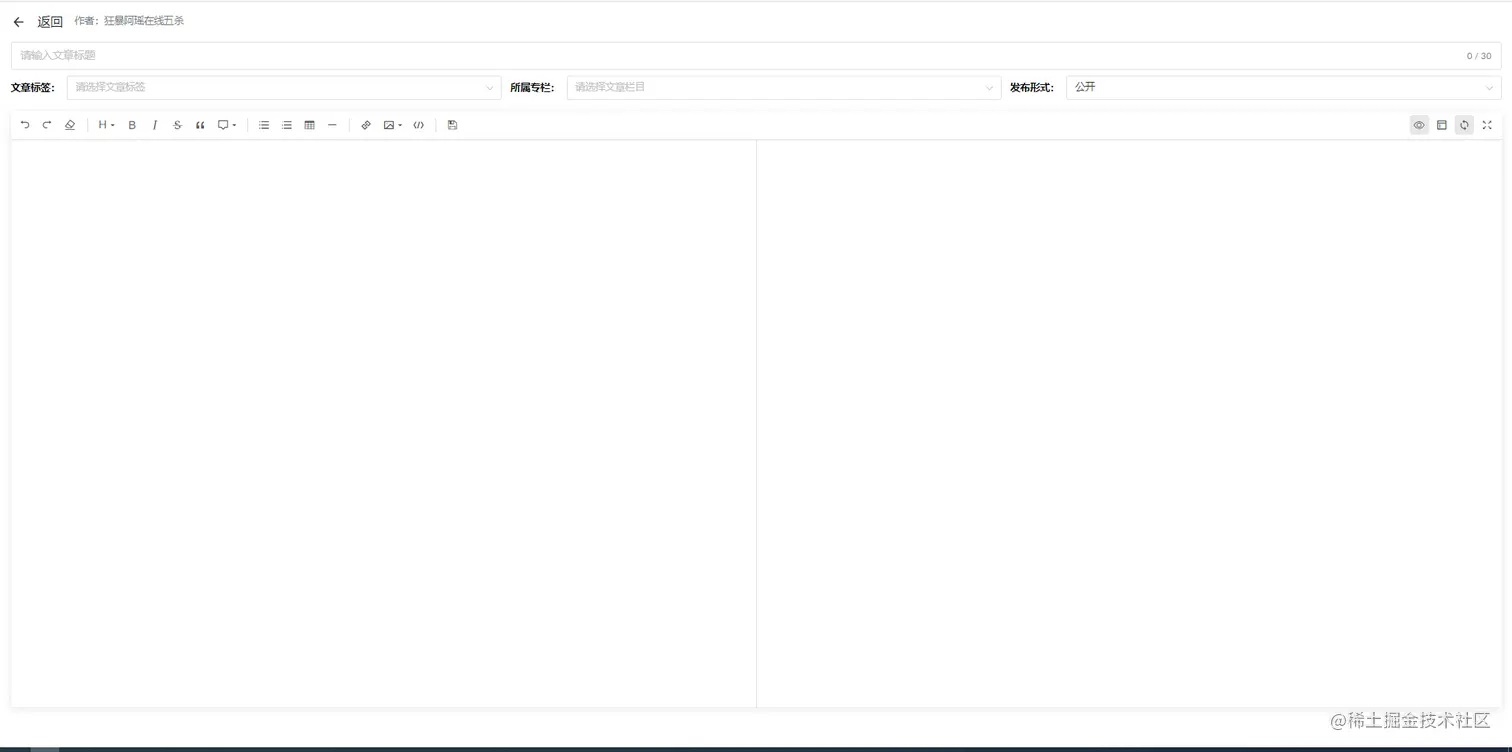This screenshot has width=1512, height=752.
Task: Toggle fullscreen editor mode
Action: (x=1487, y=125)
